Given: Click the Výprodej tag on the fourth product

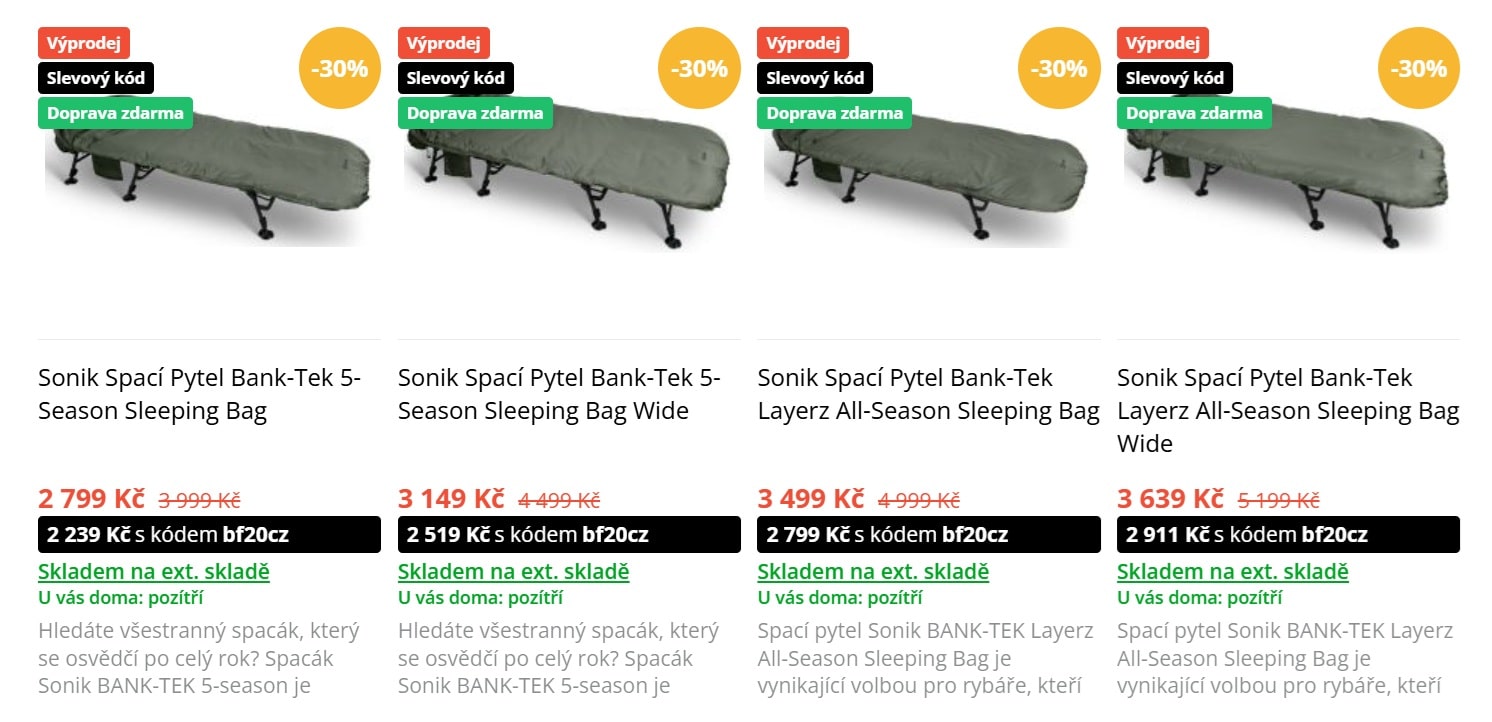Looking at the screenshot, I should tap(1162, 43).
